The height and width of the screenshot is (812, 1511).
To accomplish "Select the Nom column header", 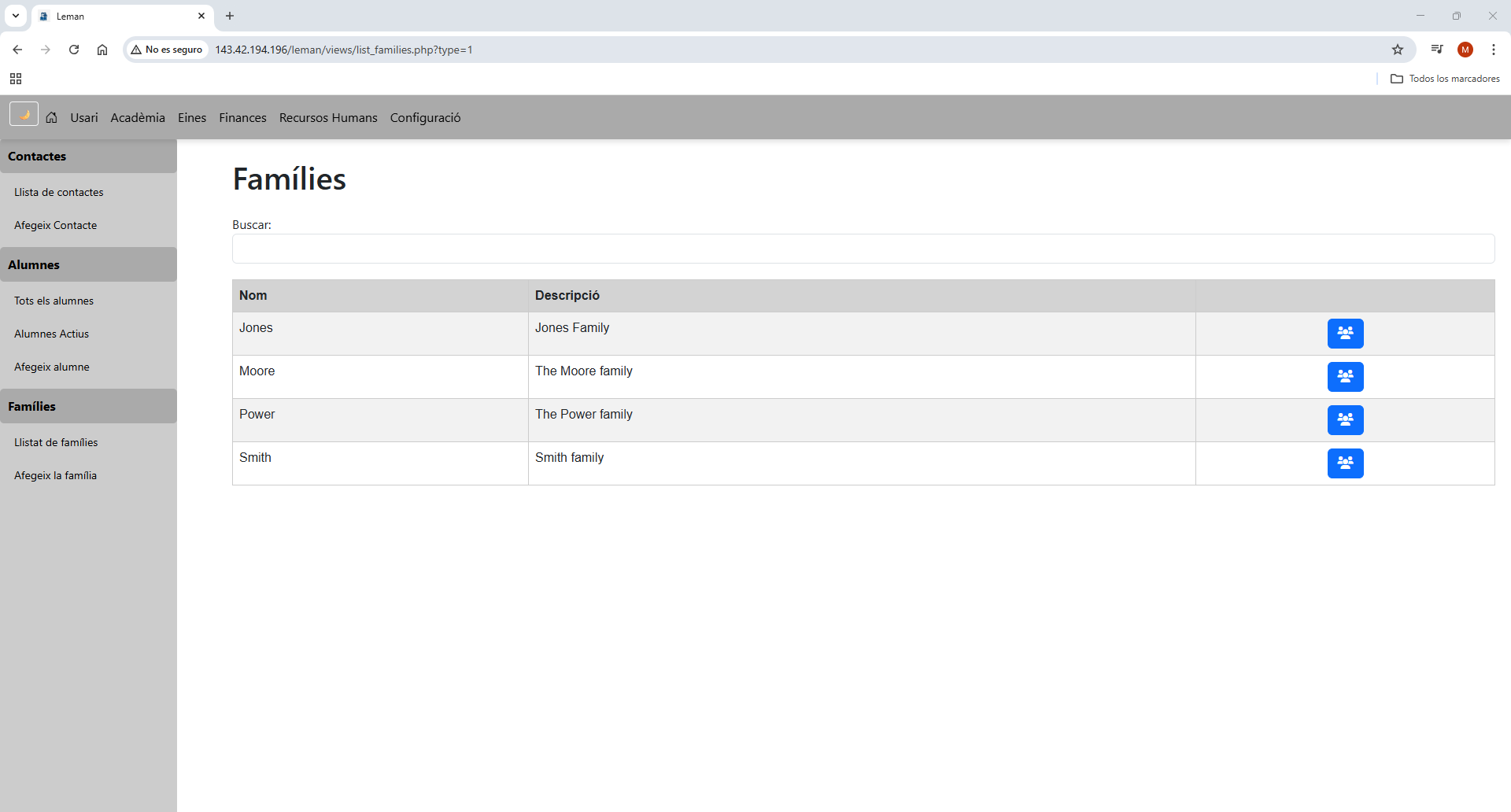I will (x=380, y=296).
